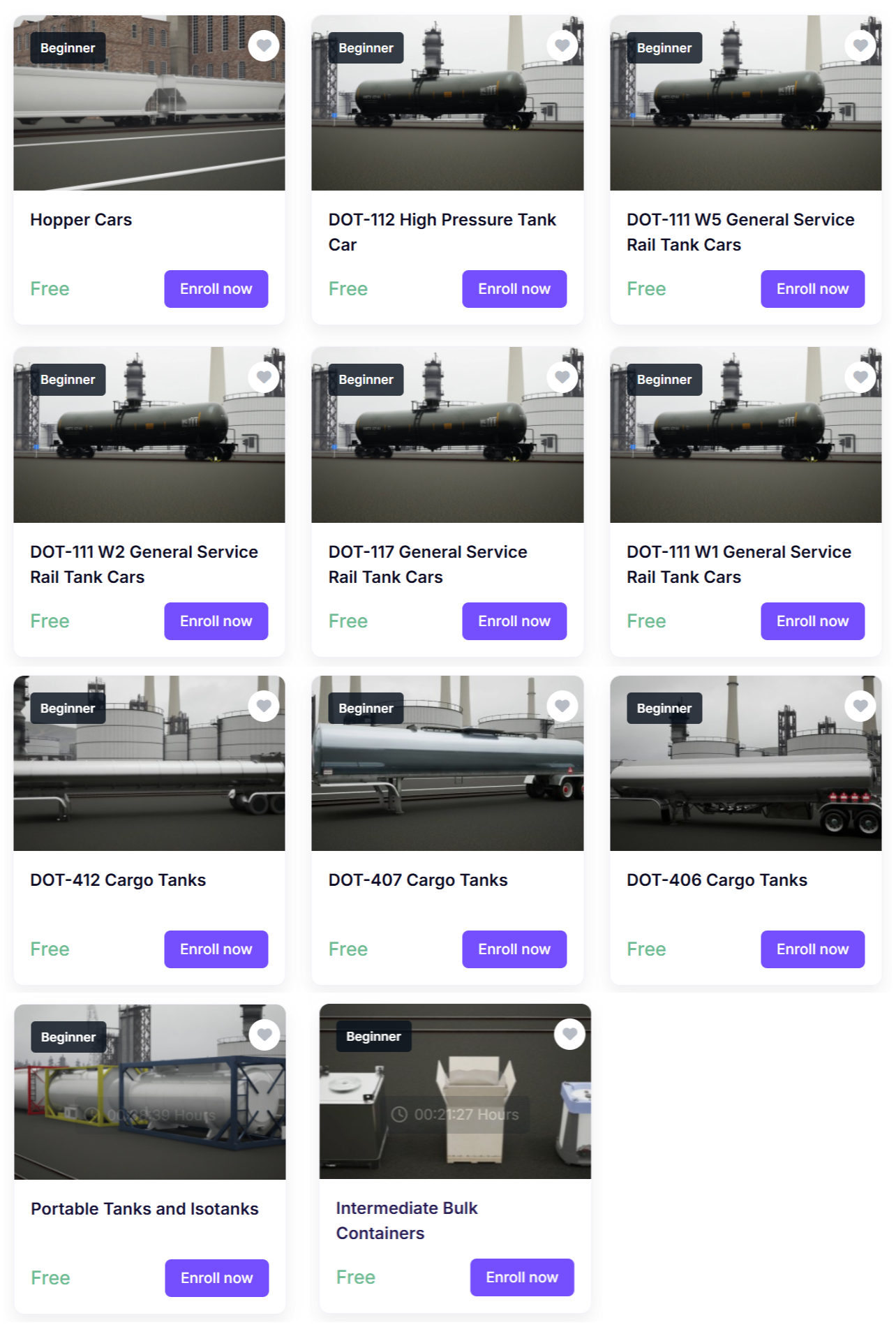Favorite Portable Tanks and Isotanks course

click(264, 1035)
